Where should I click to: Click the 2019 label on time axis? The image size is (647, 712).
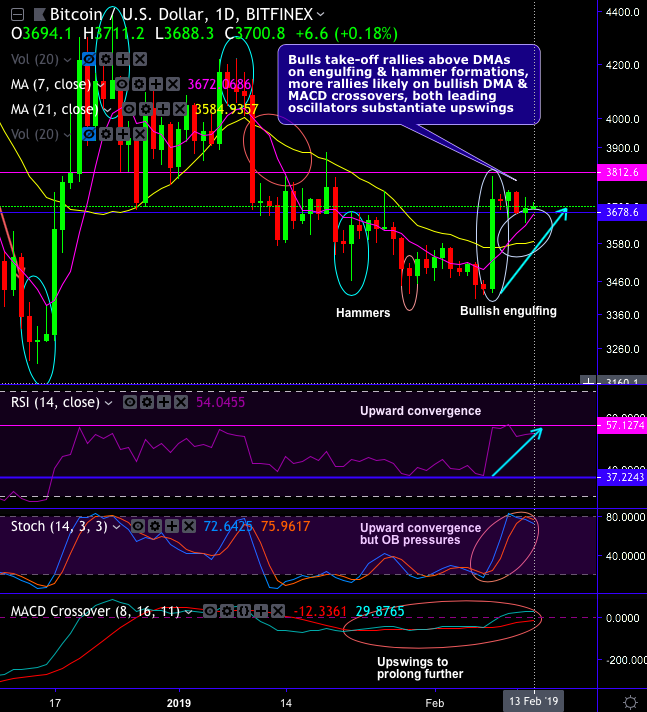179,703
